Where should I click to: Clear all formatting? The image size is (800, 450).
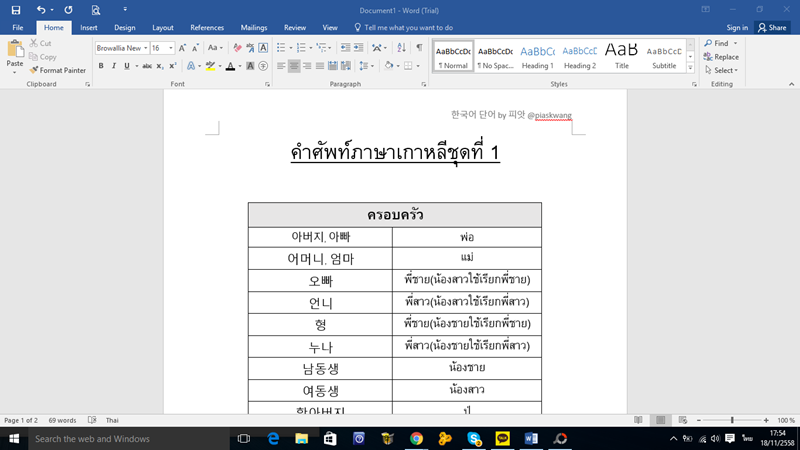pos(237,48)
